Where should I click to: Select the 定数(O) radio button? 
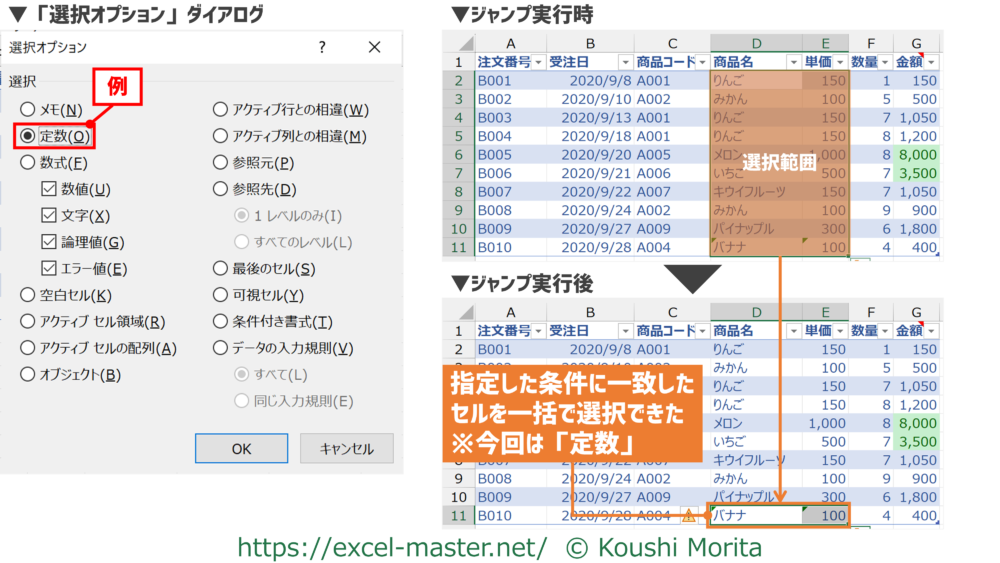(x=28, y=136)
